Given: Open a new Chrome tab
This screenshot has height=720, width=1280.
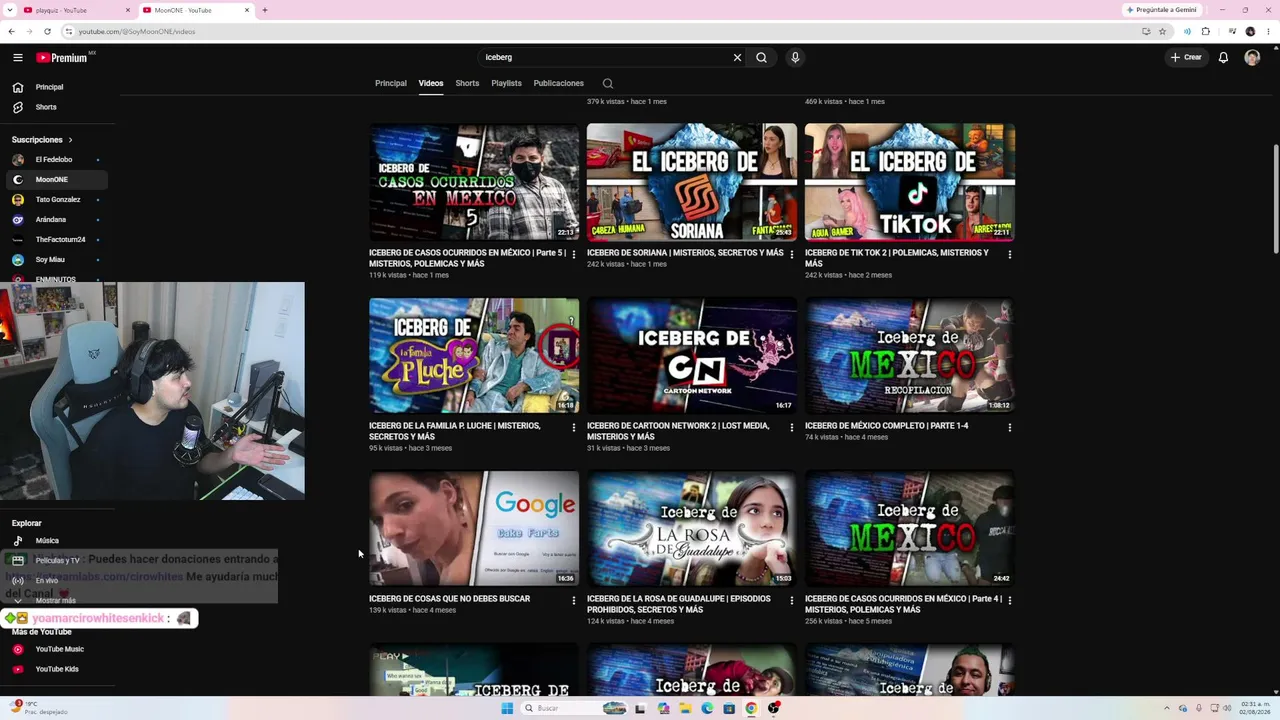Looking at the screenshot, I should [x=265, y=10].
